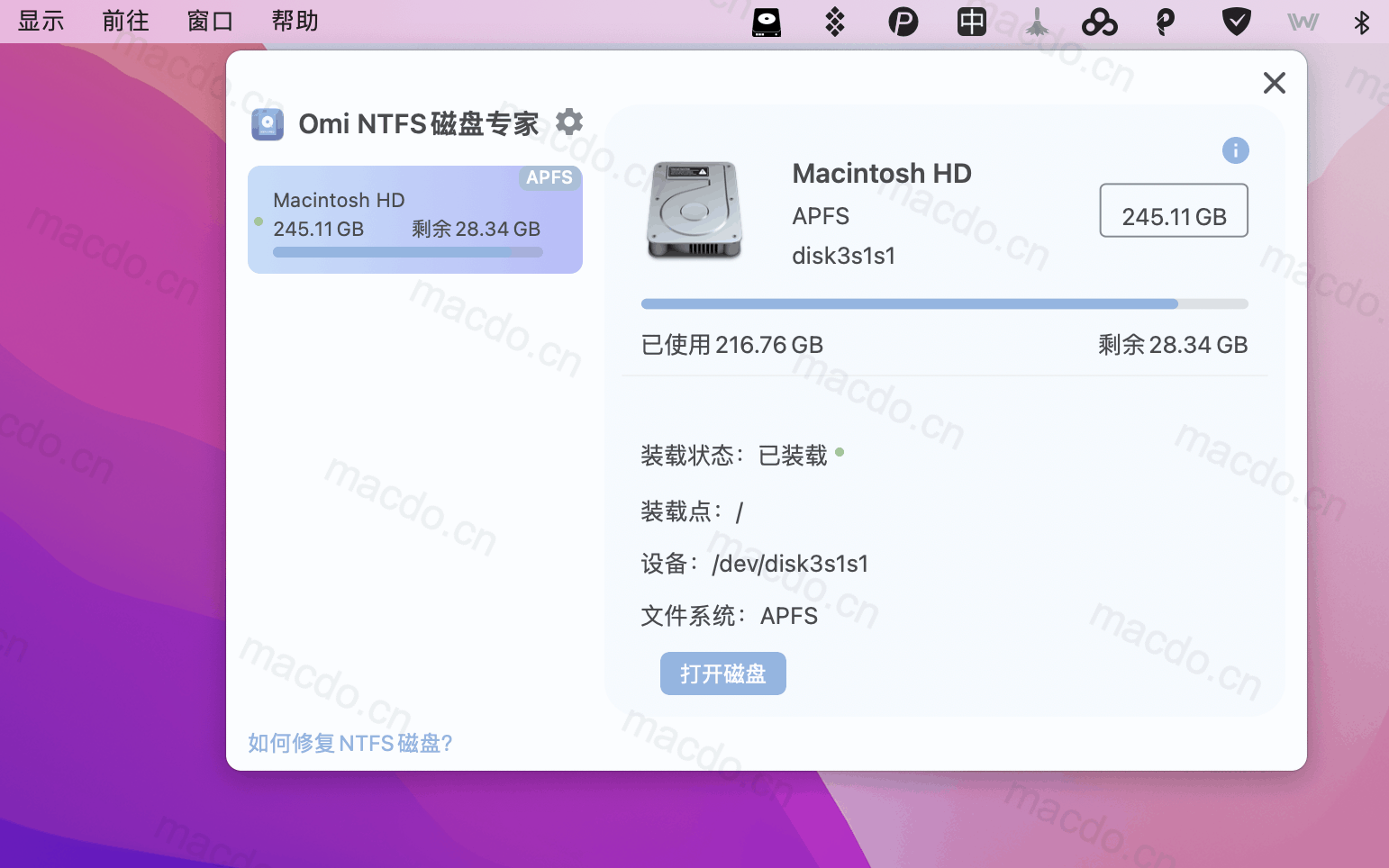Viewport: 1389px width, 868px height.
Task: Click the hard drive image in the details panel
Action: click(694, 211)
